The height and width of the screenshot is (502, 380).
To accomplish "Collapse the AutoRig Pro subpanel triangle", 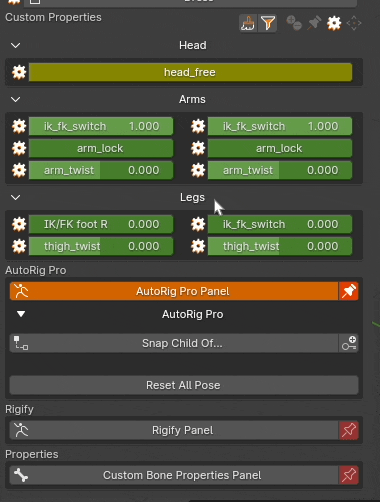I will pyautogui.click(x=21, y=314).
